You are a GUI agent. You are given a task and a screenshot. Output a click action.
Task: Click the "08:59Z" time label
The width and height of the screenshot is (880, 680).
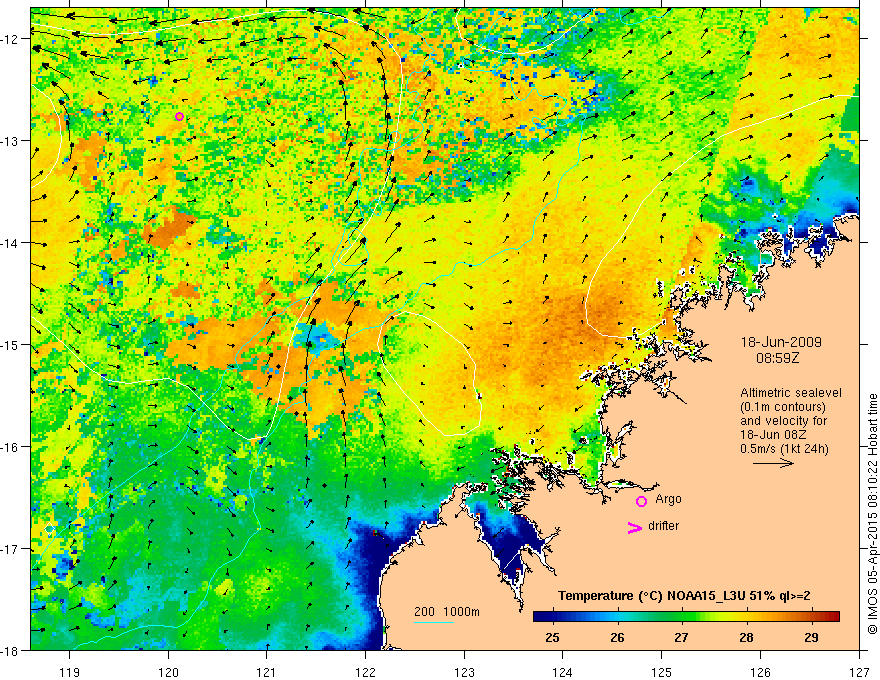[777, 357]
